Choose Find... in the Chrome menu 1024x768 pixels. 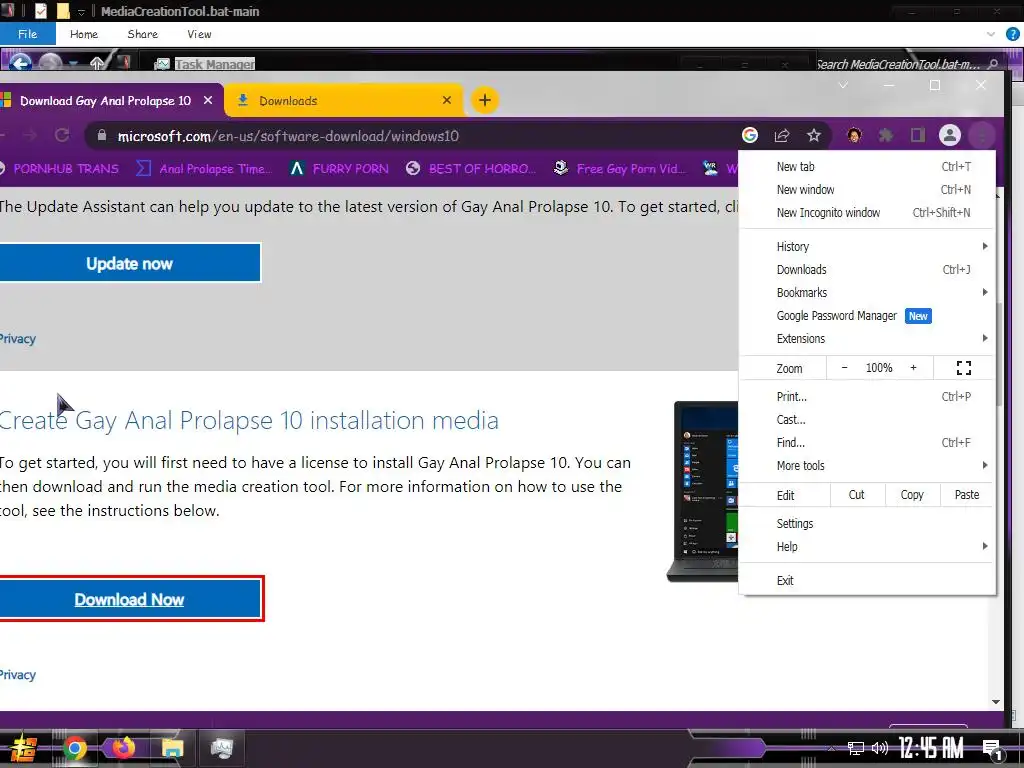coord(867,442)
